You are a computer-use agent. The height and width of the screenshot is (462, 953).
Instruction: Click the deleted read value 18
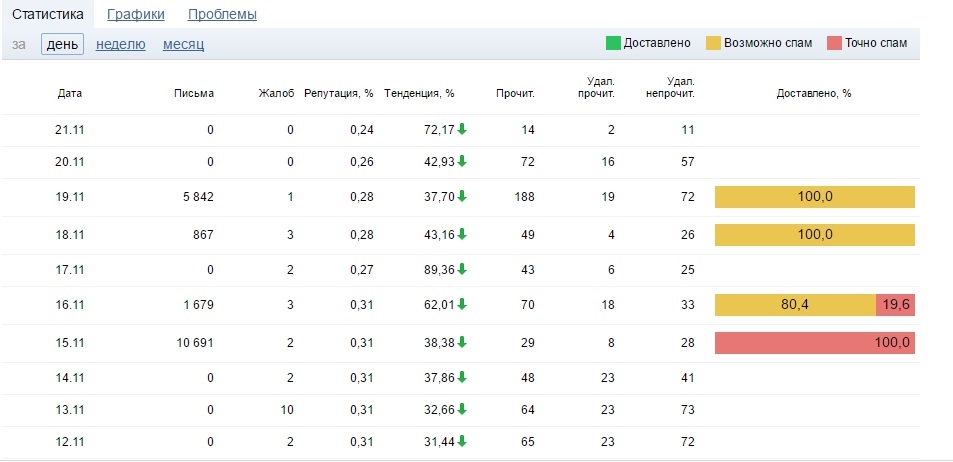pyautogui.click(x=608, y=305)
